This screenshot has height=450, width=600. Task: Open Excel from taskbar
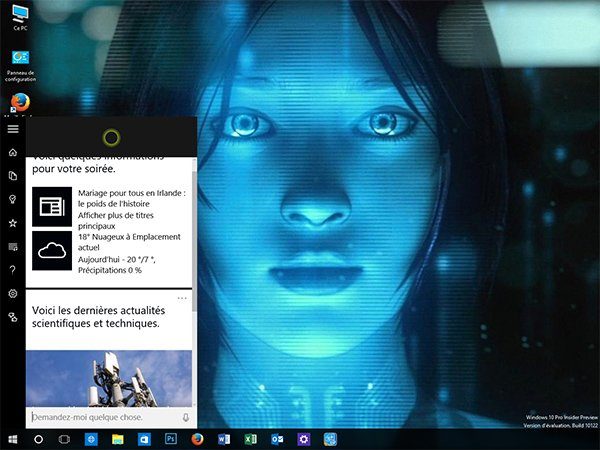(251, 439)
